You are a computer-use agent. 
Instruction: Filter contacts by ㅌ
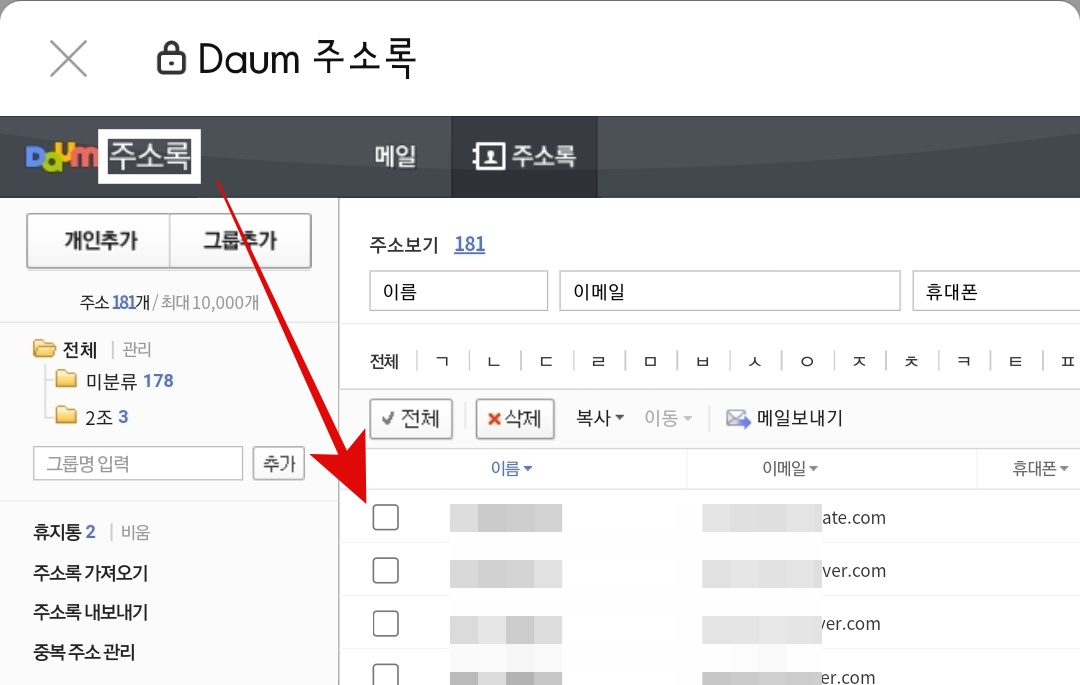[1015, 361]
